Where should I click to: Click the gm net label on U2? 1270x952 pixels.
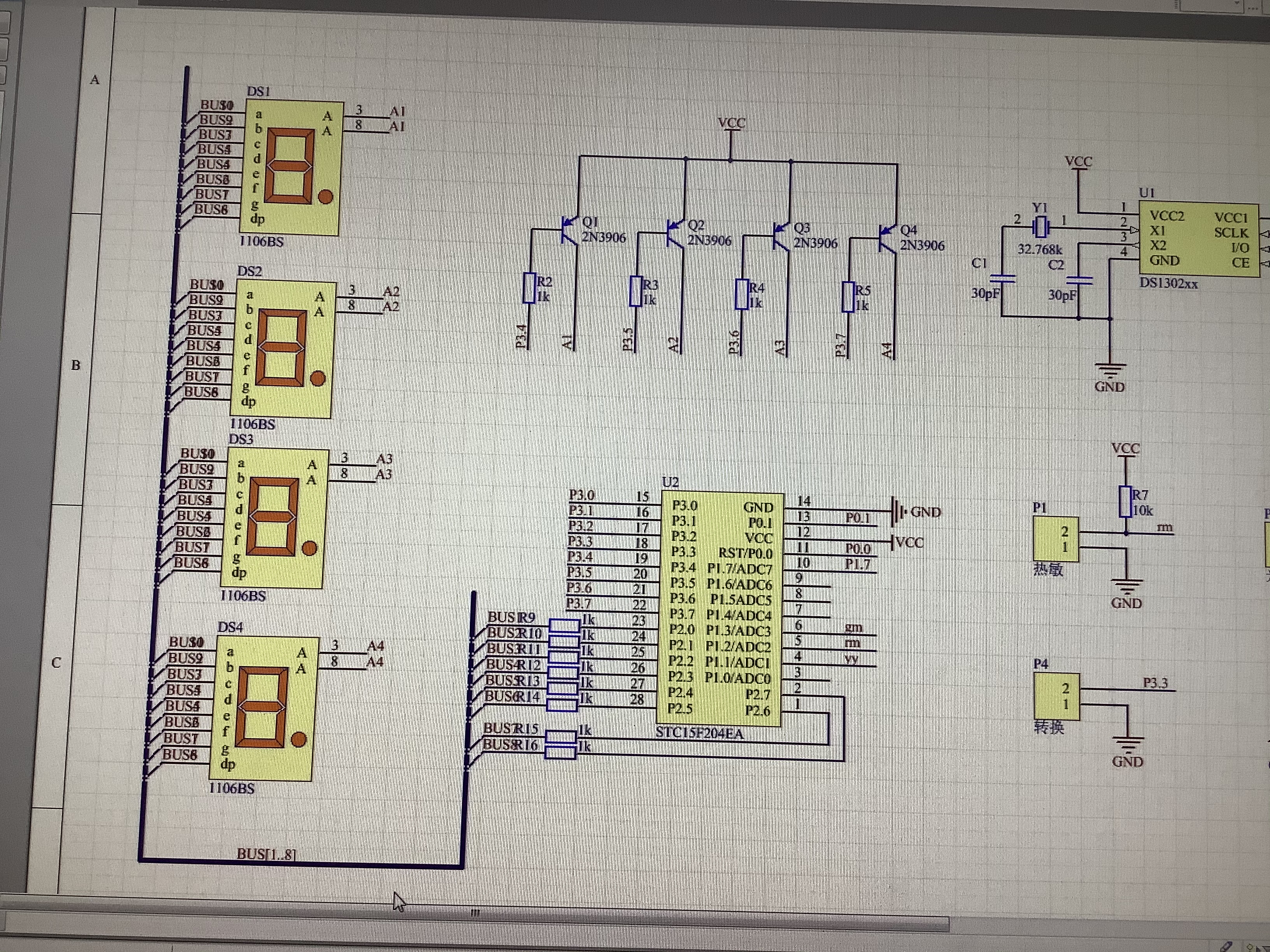coord(853,628)
